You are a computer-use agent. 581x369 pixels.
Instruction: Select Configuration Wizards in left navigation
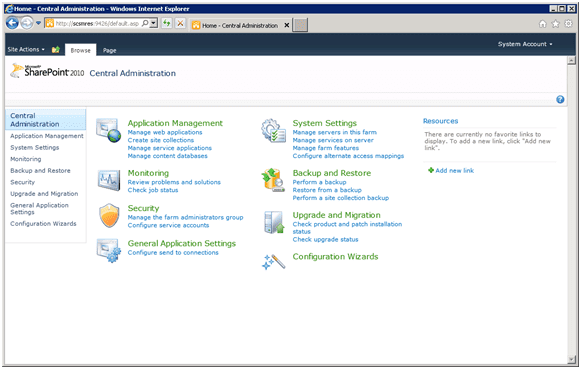[x=43, y=223]
